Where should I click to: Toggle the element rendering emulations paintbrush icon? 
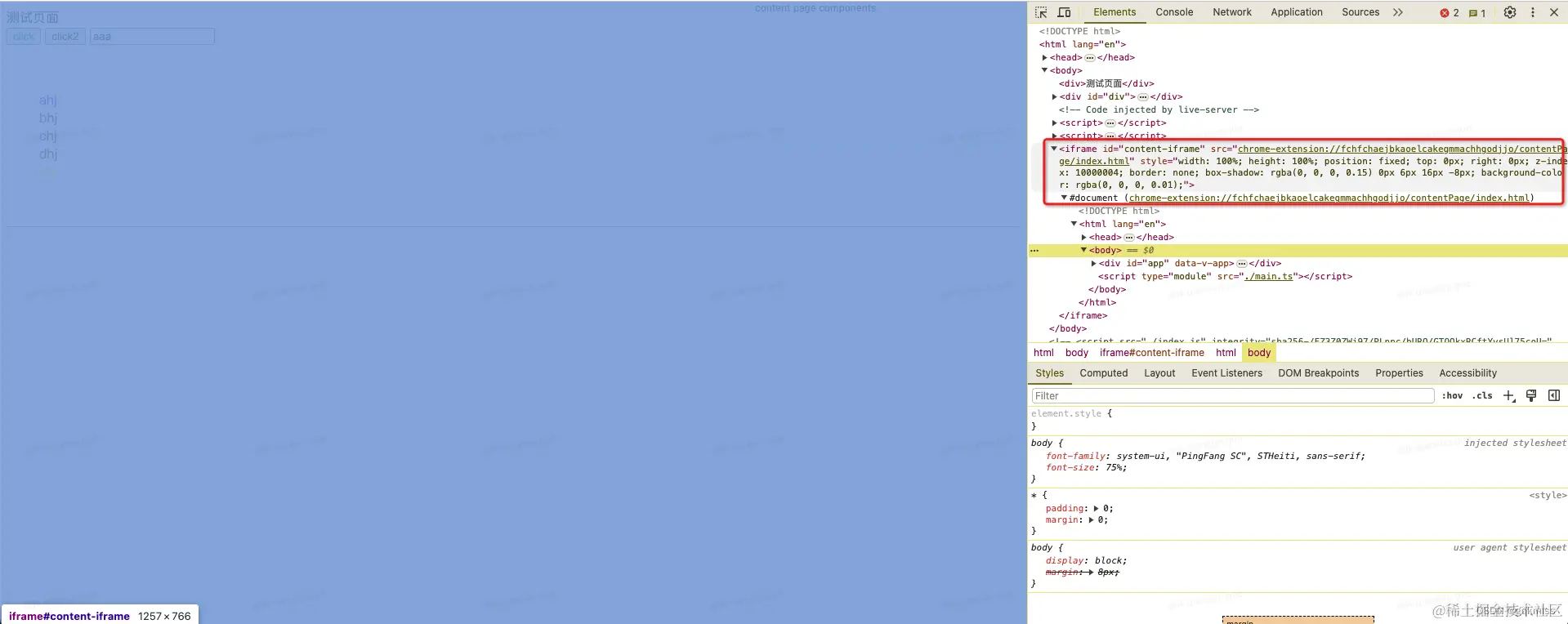1531,395
